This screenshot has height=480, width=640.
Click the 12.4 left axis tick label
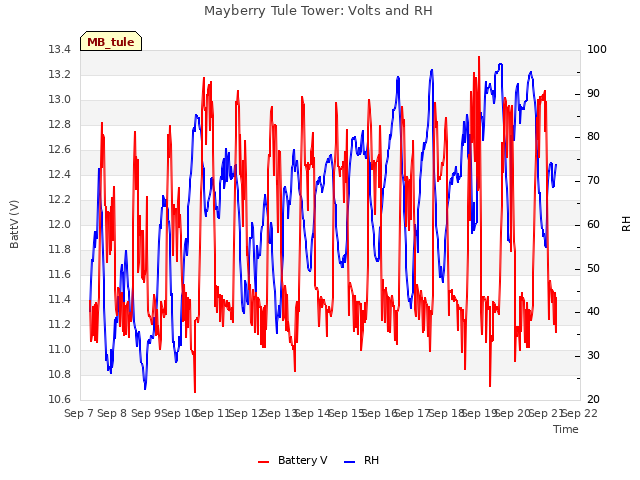click(x=60, y=175)
